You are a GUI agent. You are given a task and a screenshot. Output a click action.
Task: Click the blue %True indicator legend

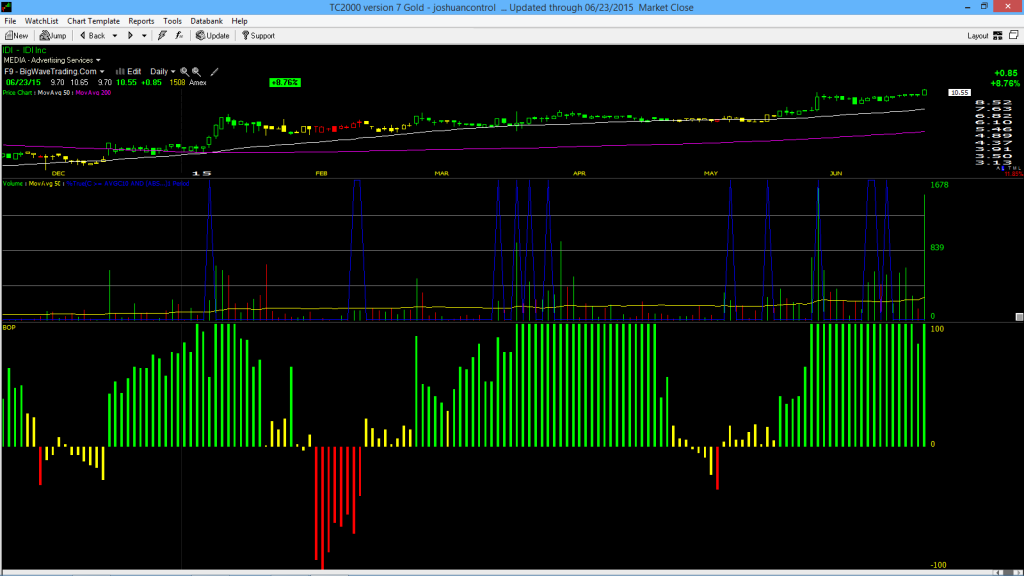point(128,184)
